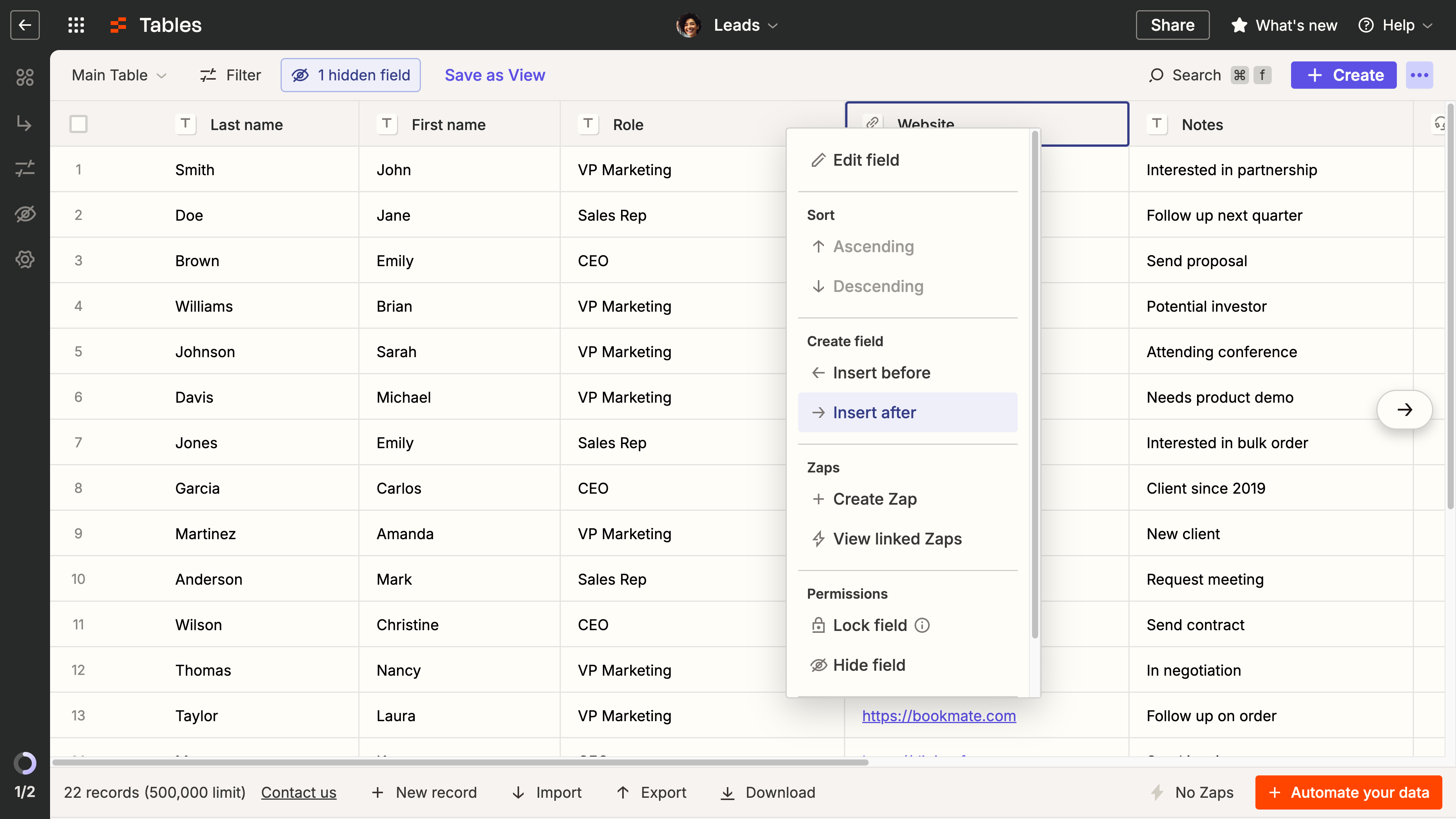Open the Leads table name dropdown

[746, 25]
